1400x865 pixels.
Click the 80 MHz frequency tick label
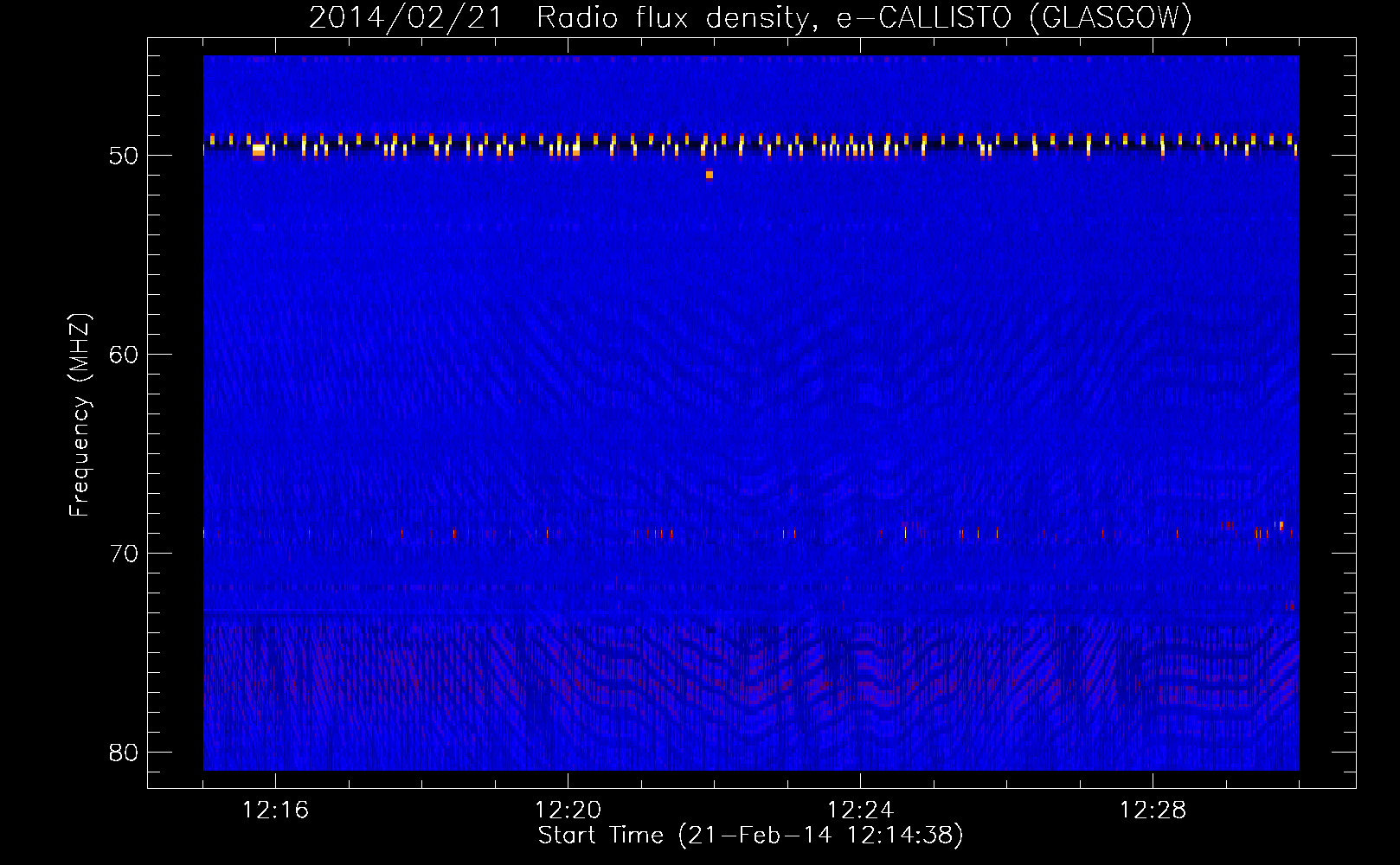[125, 753]
